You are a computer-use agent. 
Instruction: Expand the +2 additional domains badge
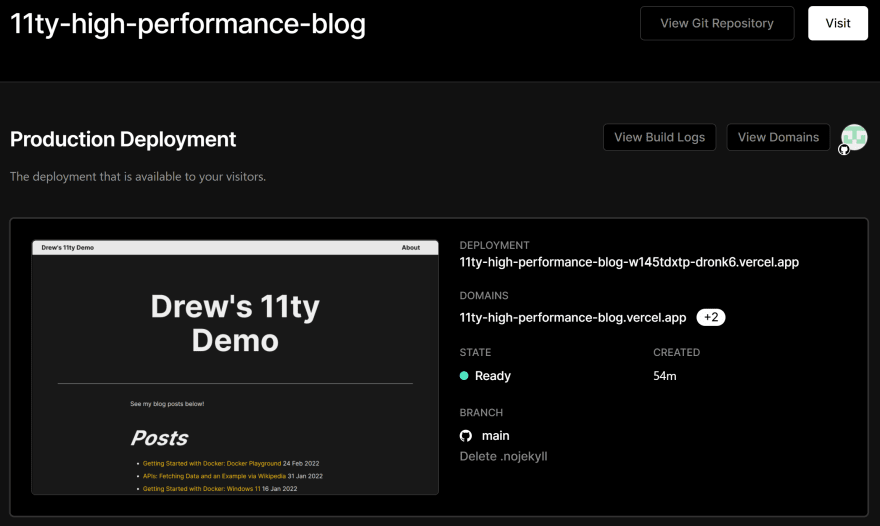[711, 317]
